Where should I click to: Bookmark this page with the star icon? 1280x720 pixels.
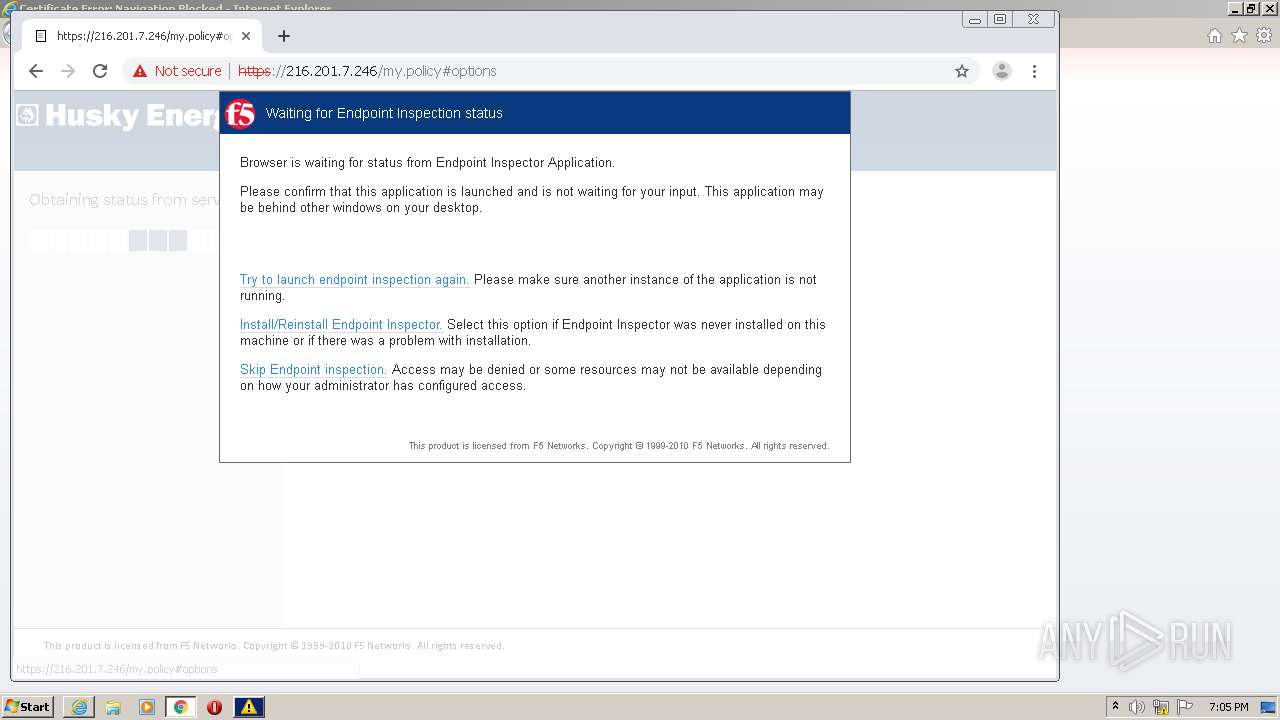coord(962,71)
